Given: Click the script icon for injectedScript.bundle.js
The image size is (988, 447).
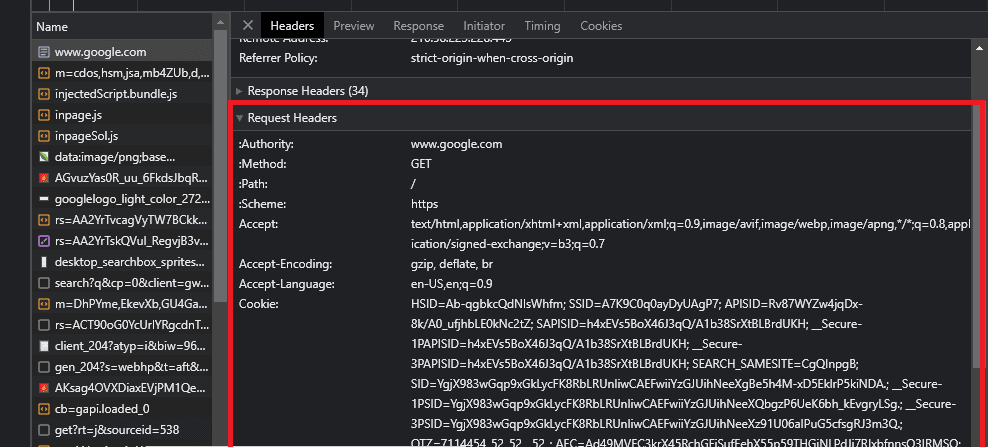Looking at the screenshot, I should [x=43, y=95].
